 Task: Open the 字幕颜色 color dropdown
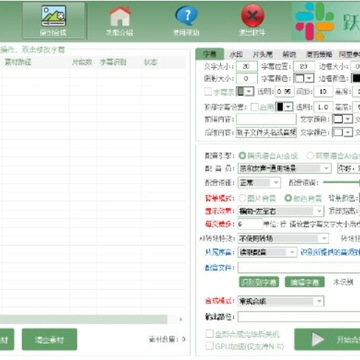tap(305, 79)
